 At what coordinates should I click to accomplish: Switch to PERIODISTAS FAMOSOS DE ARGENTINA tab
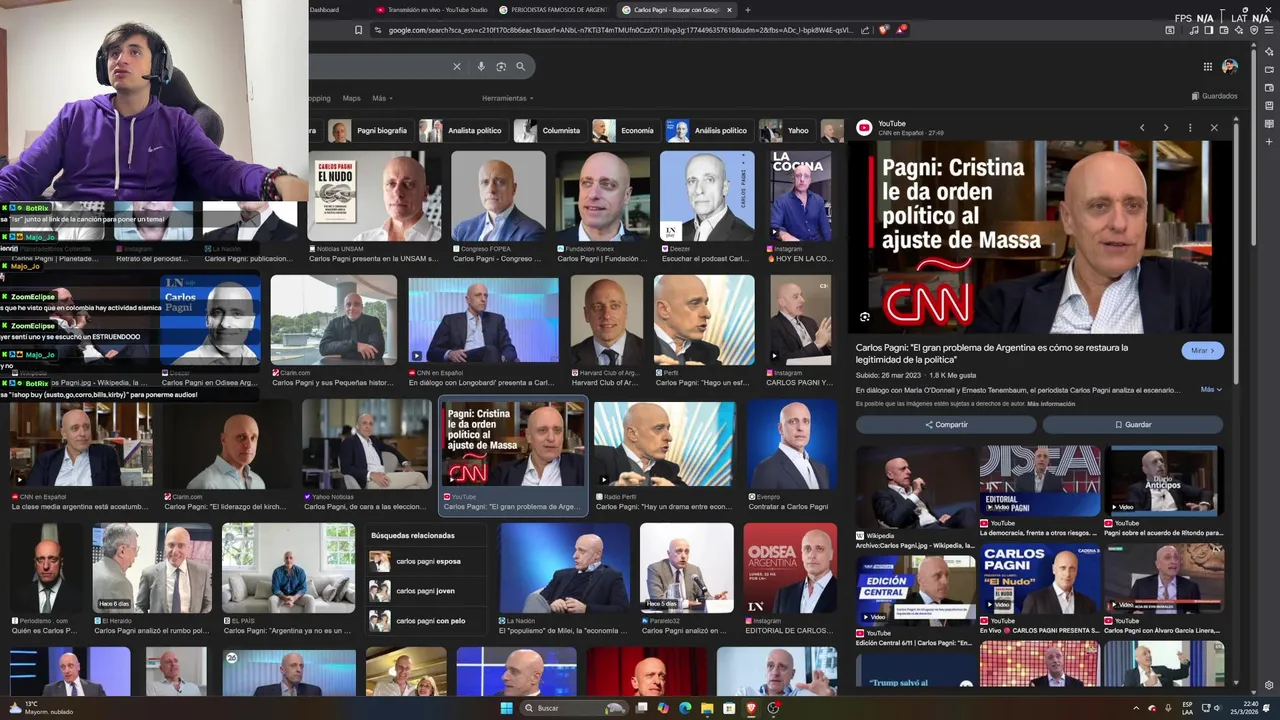click(x=552, y=10)
